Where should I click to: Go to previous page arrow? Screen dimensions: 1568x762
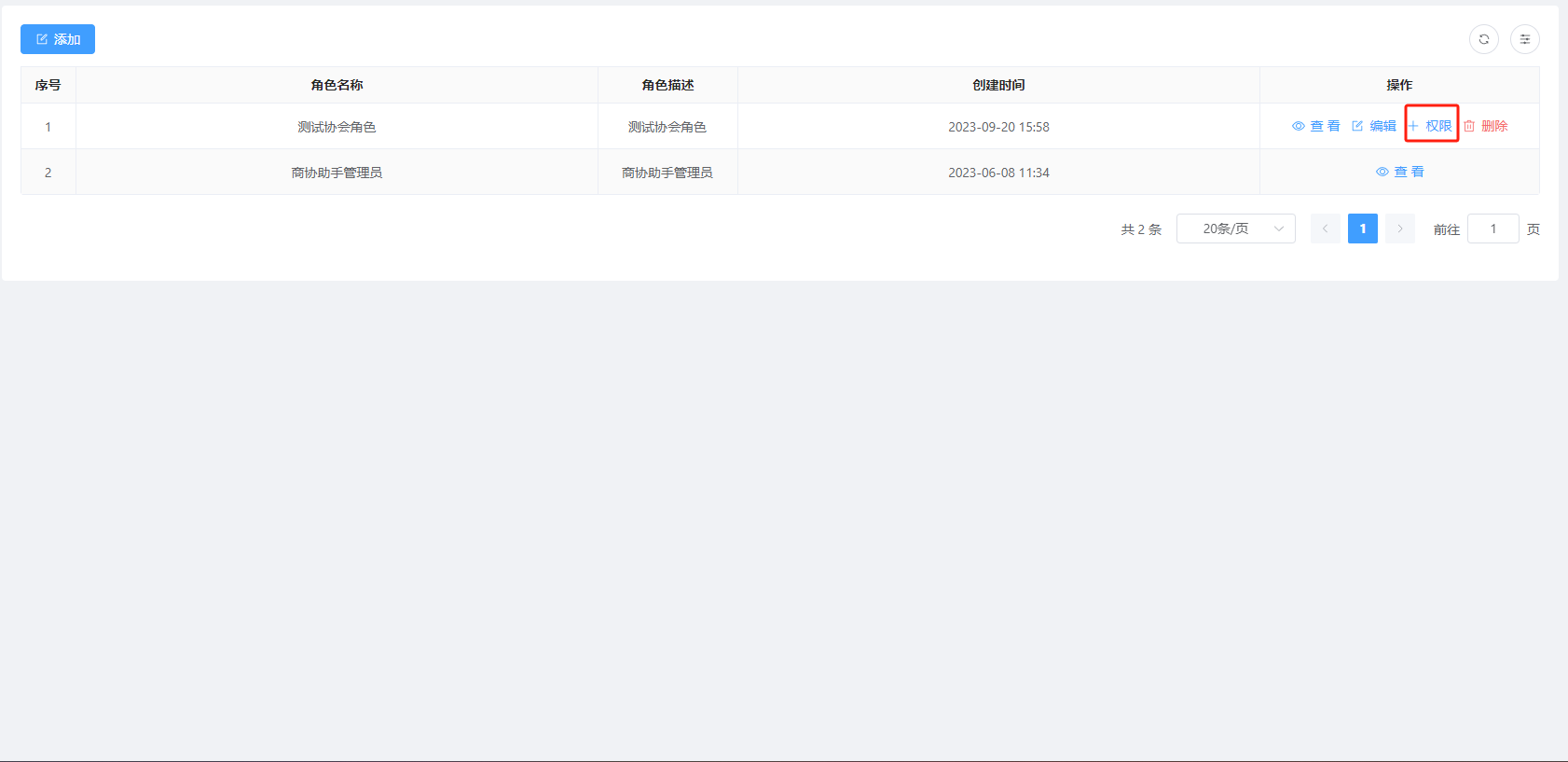tap(1325, 229)
